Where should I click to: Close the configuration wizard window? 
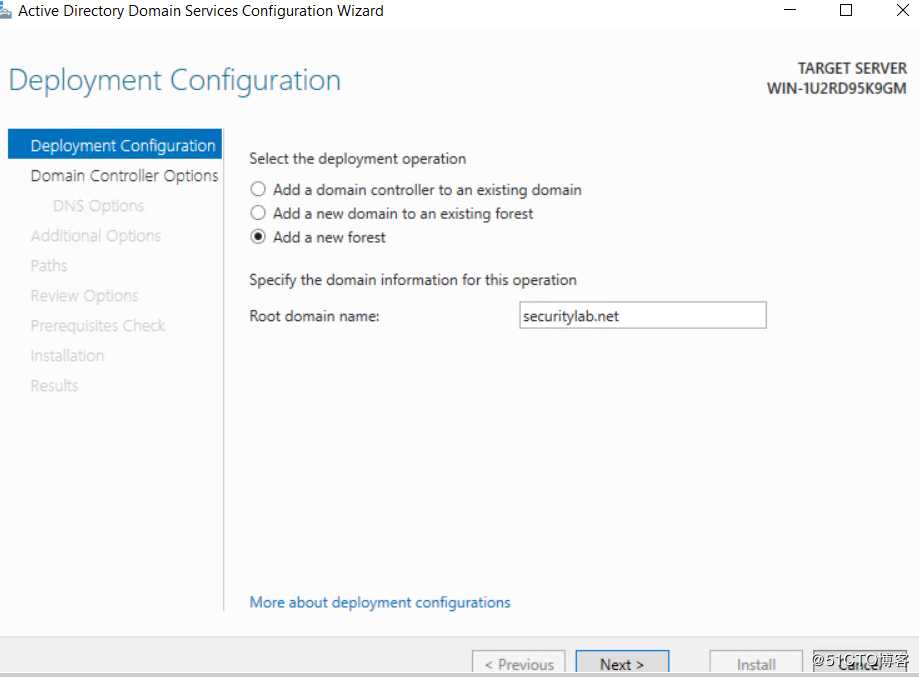pos(903,10)
